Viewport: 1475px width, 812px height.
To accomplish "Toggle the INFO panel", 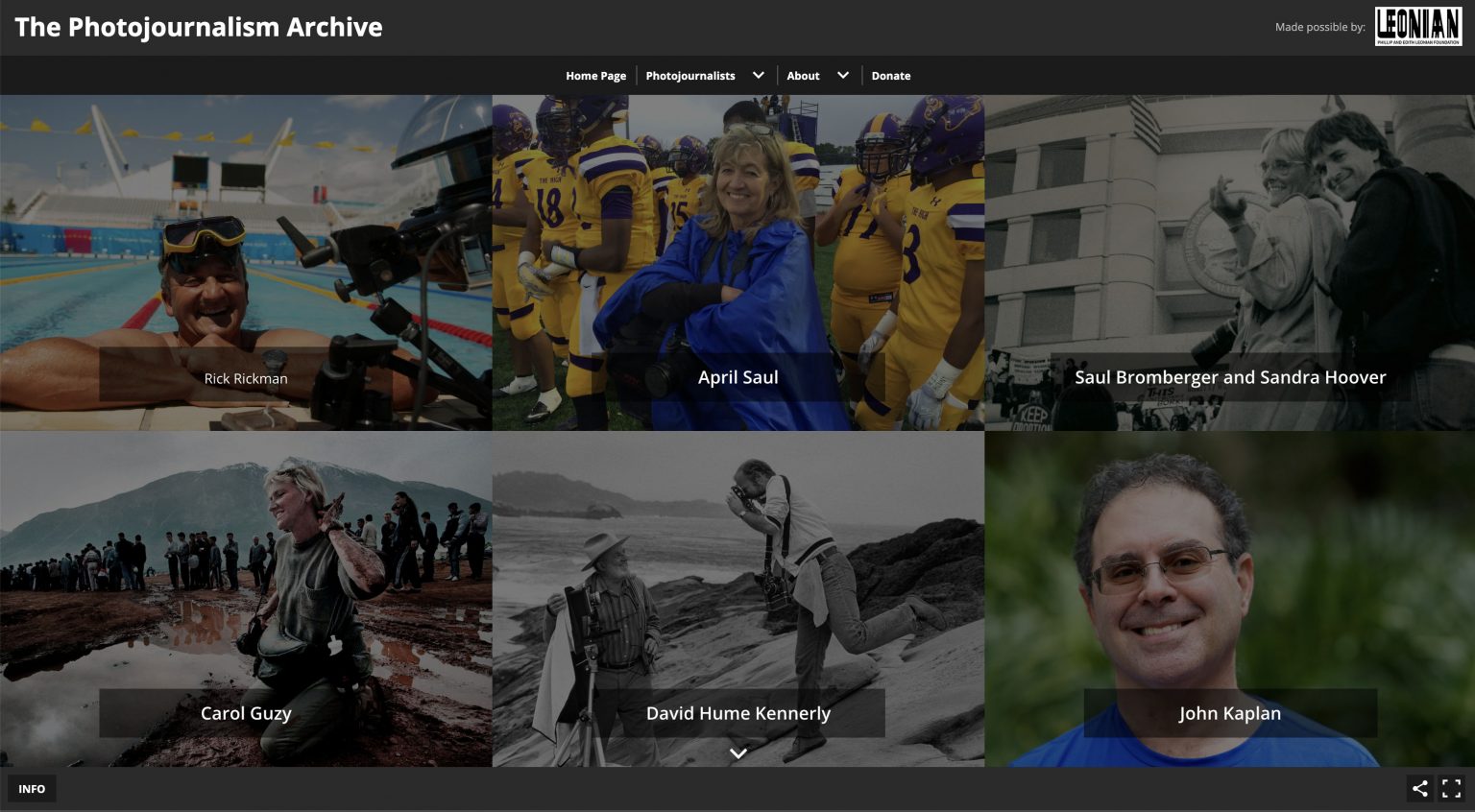I will pyautogui.click(x=32, y=788).
